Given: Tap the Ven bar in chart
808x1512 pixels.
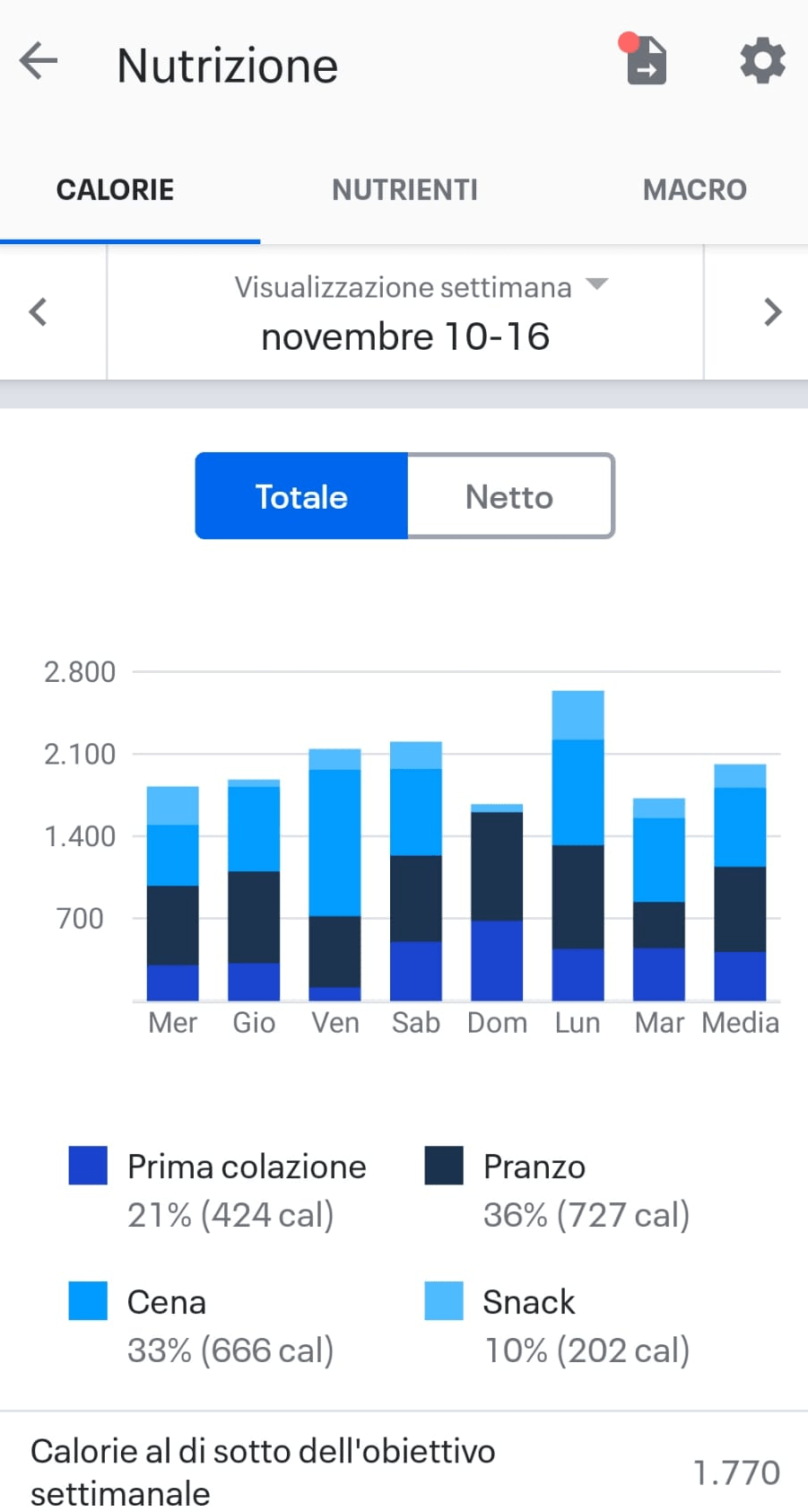Looking at the screenshot, I should click(x=334, y=875).
